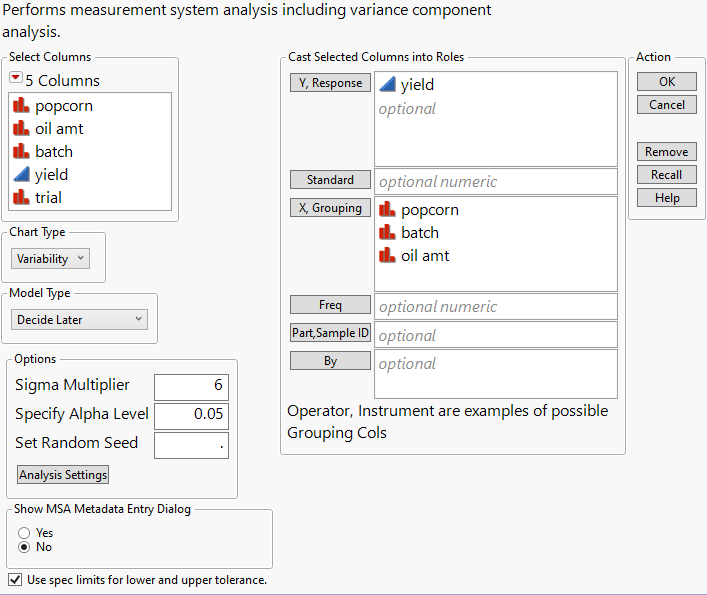707x595 pixels.
Task: Click the Sigma Multiplier input field
Action: pos(191,386)
